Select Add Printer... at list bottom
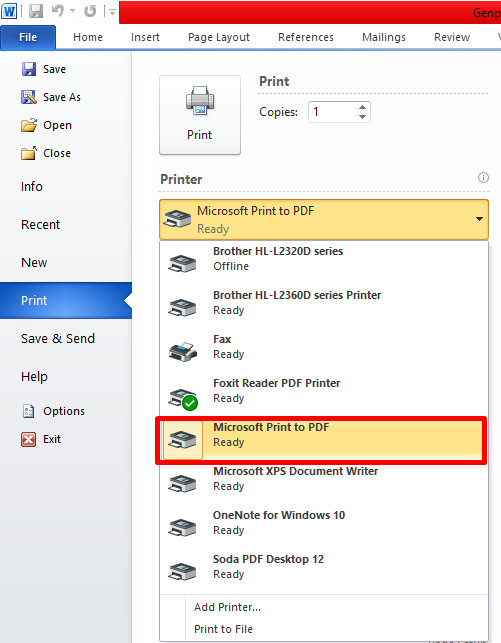Image resolution: width=501 pixels, height=643 pixels. pos(227,607)
